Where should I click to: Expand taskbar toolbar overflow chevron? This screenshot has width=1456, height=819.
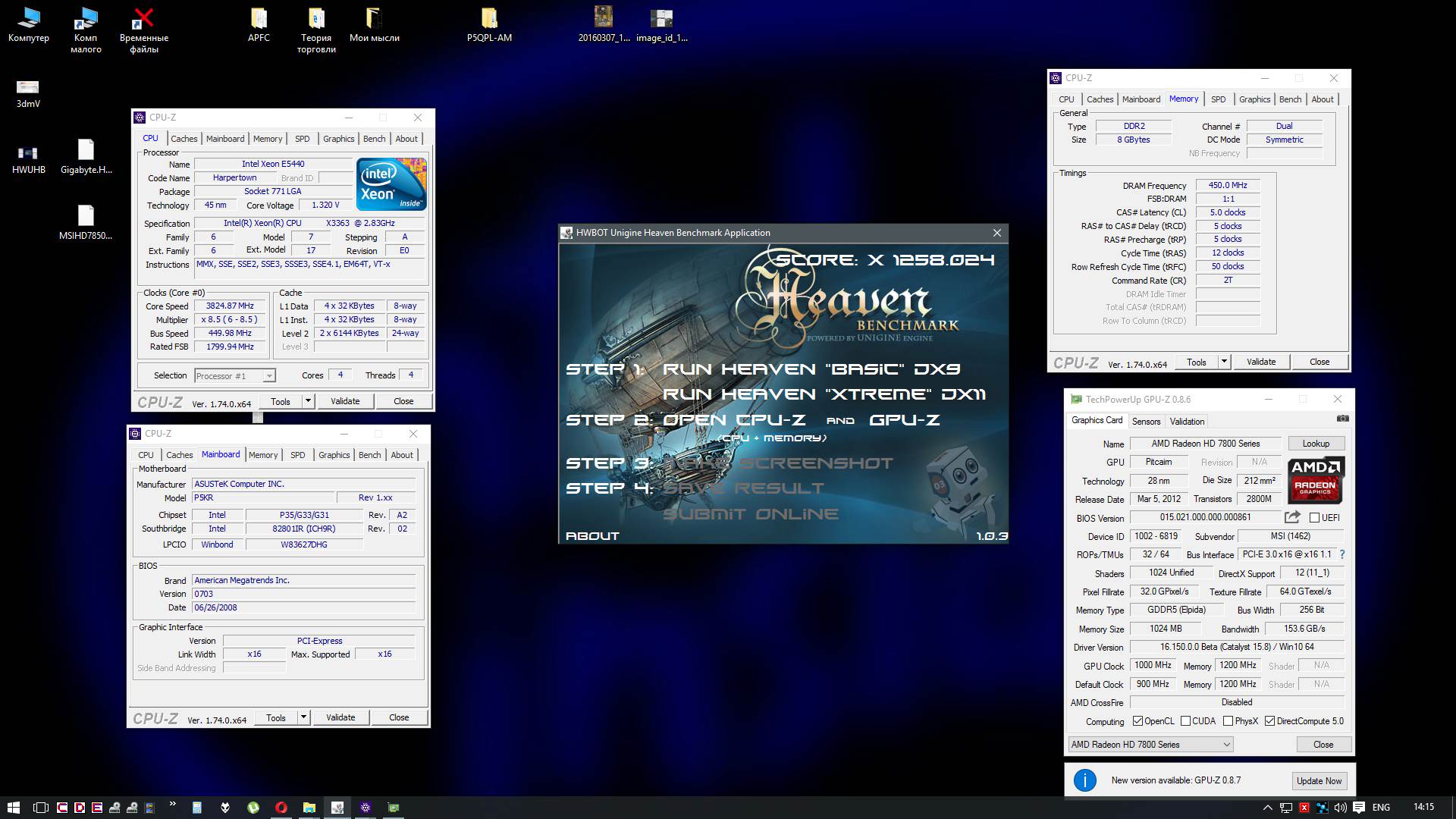click(173, 804)
